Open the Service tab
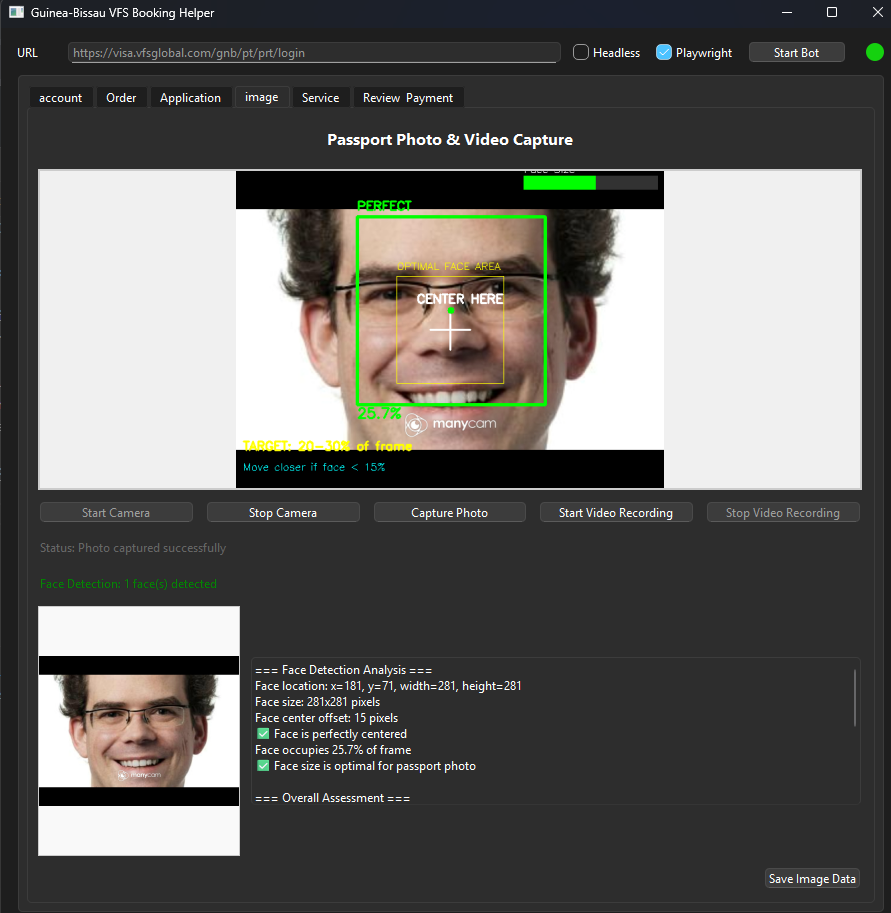The height and width of the screenshot is (913, 891). [x=320, y=98]
